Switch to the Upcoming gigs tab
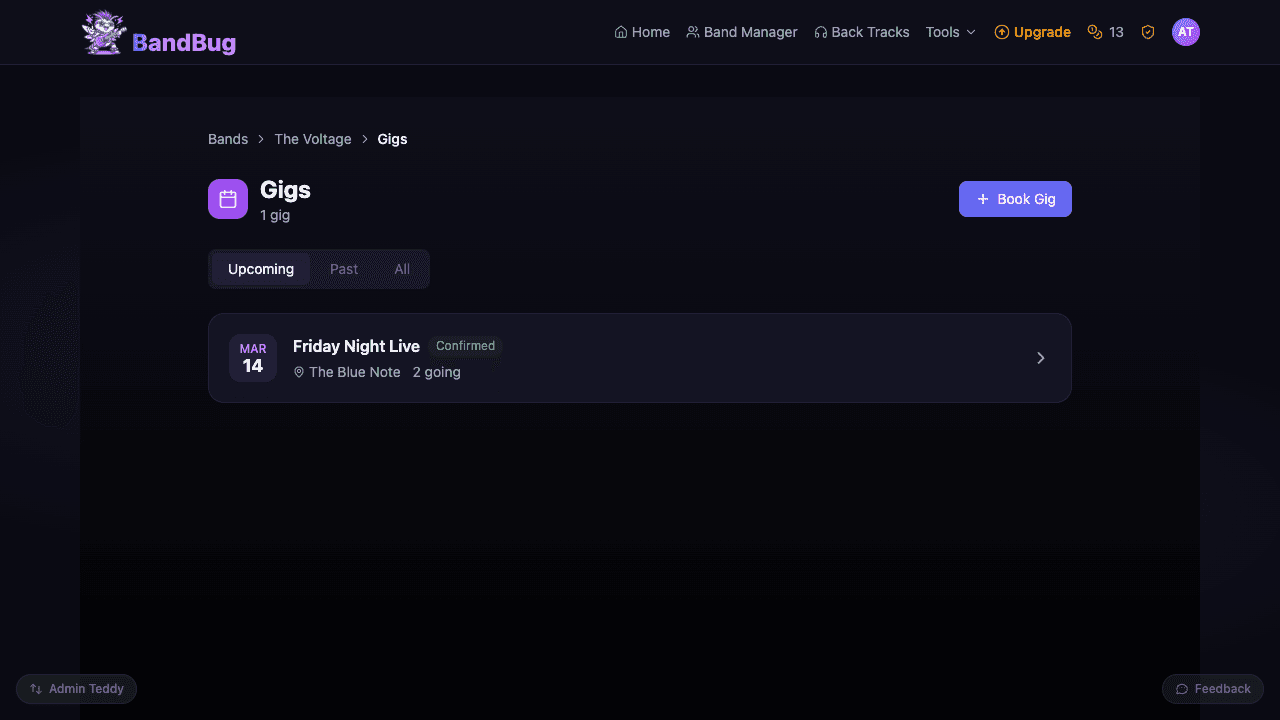The image size is (1280, 720). pyautogui.click(x=261, y=269)
